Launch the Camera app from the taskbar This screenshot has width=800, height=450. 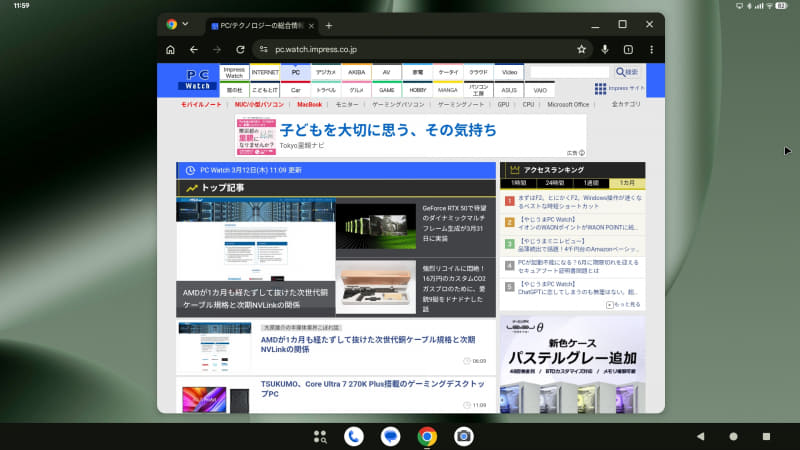tap(464, 437)
